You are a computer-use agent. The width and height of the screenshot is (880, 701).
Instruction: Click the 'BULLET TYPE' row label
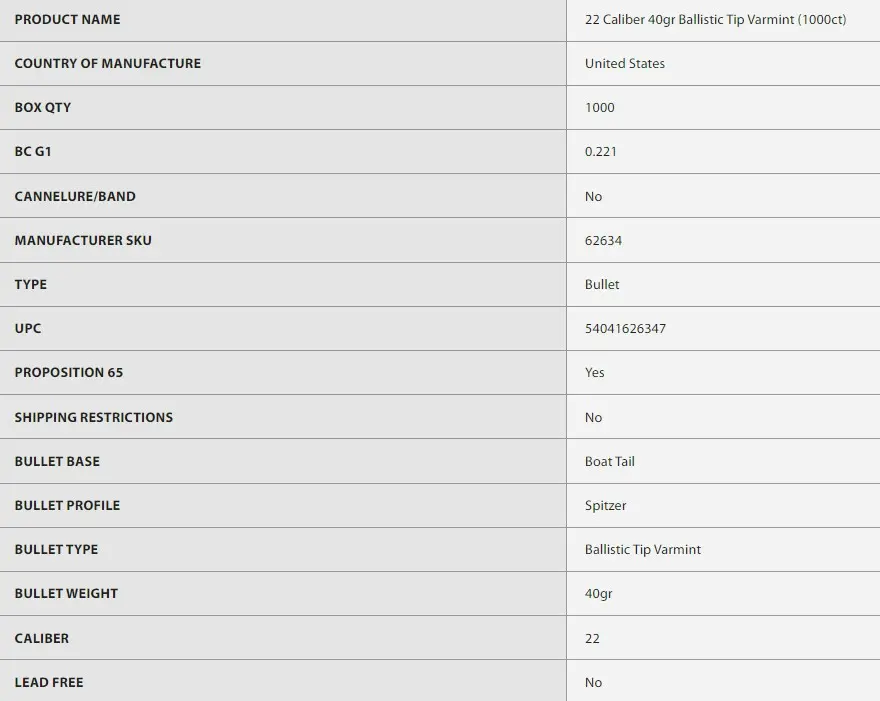(x=56, y=550)
